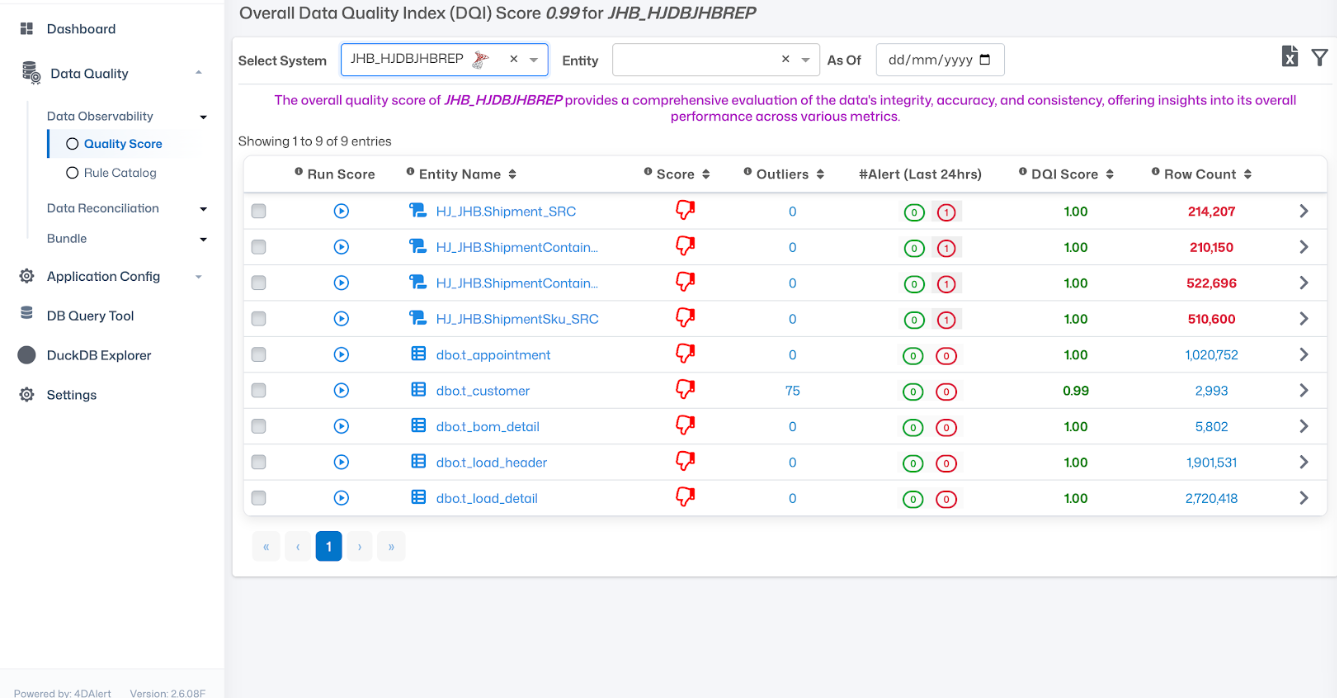This screenshot has width=1337, height=698.
Task: Sort by DQI Score column
Action: (1108, 174)
